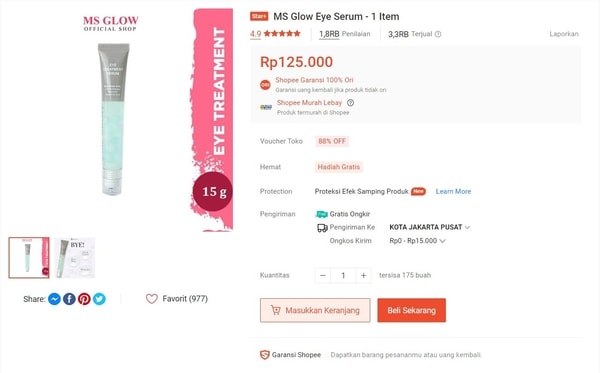The image size is (600, 373).
Task: Click the Garansi Shopee shield icon
Action: (x=265, y=355)
